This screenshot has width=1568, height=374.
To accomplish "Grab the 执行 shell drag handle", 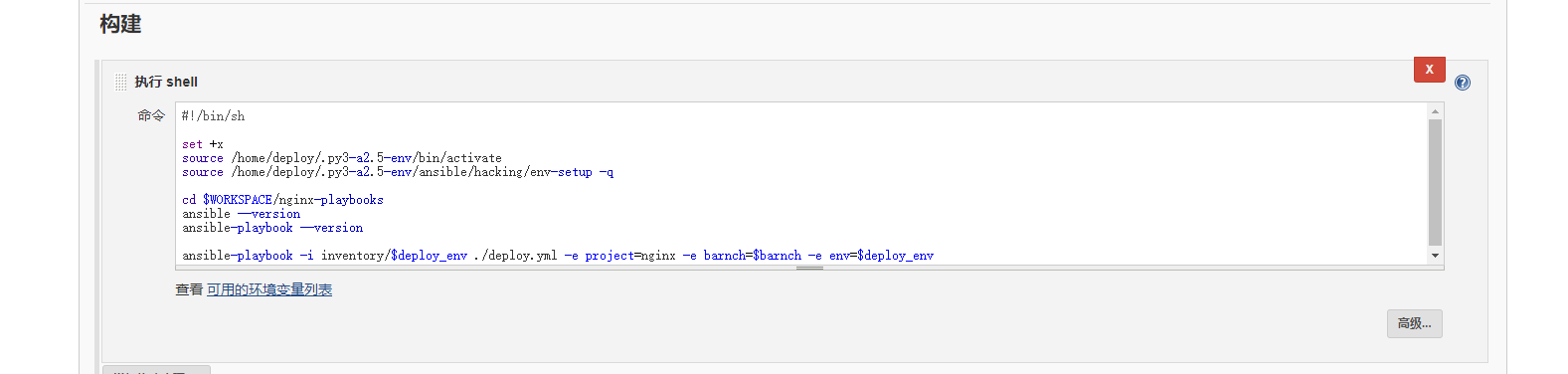I will tap(120, 83).
